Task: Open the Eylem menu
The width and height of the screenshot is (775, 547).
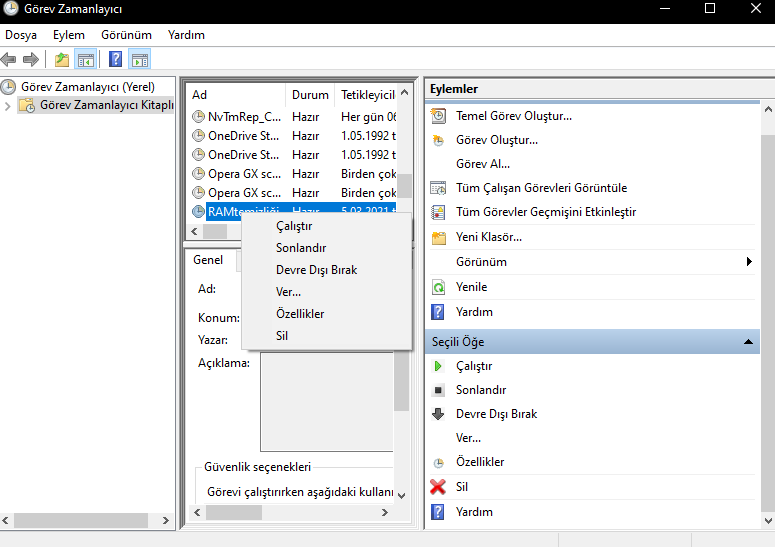Action: (69, 35)
